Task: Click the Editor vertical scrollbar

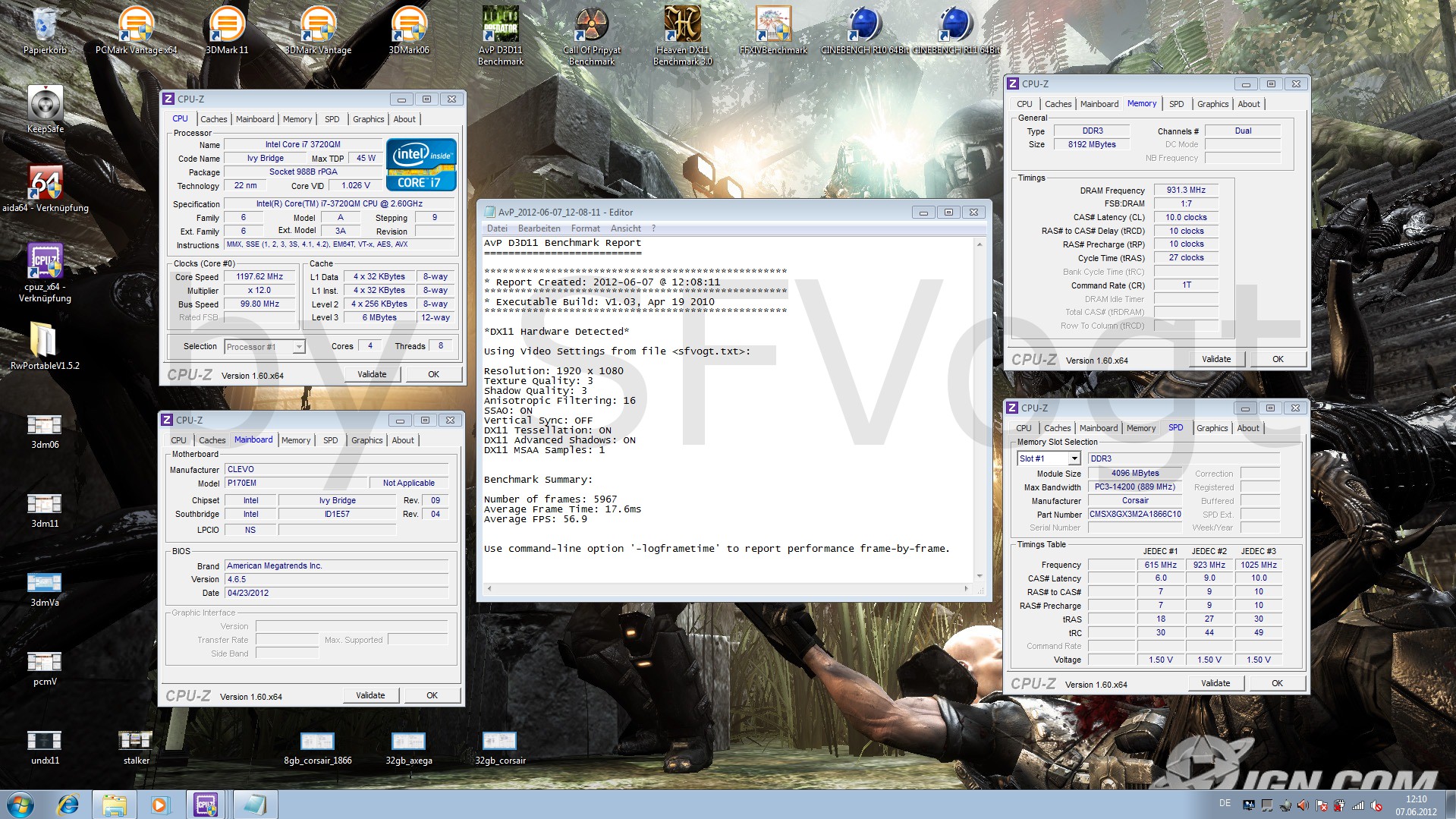Action: (980, 410)
